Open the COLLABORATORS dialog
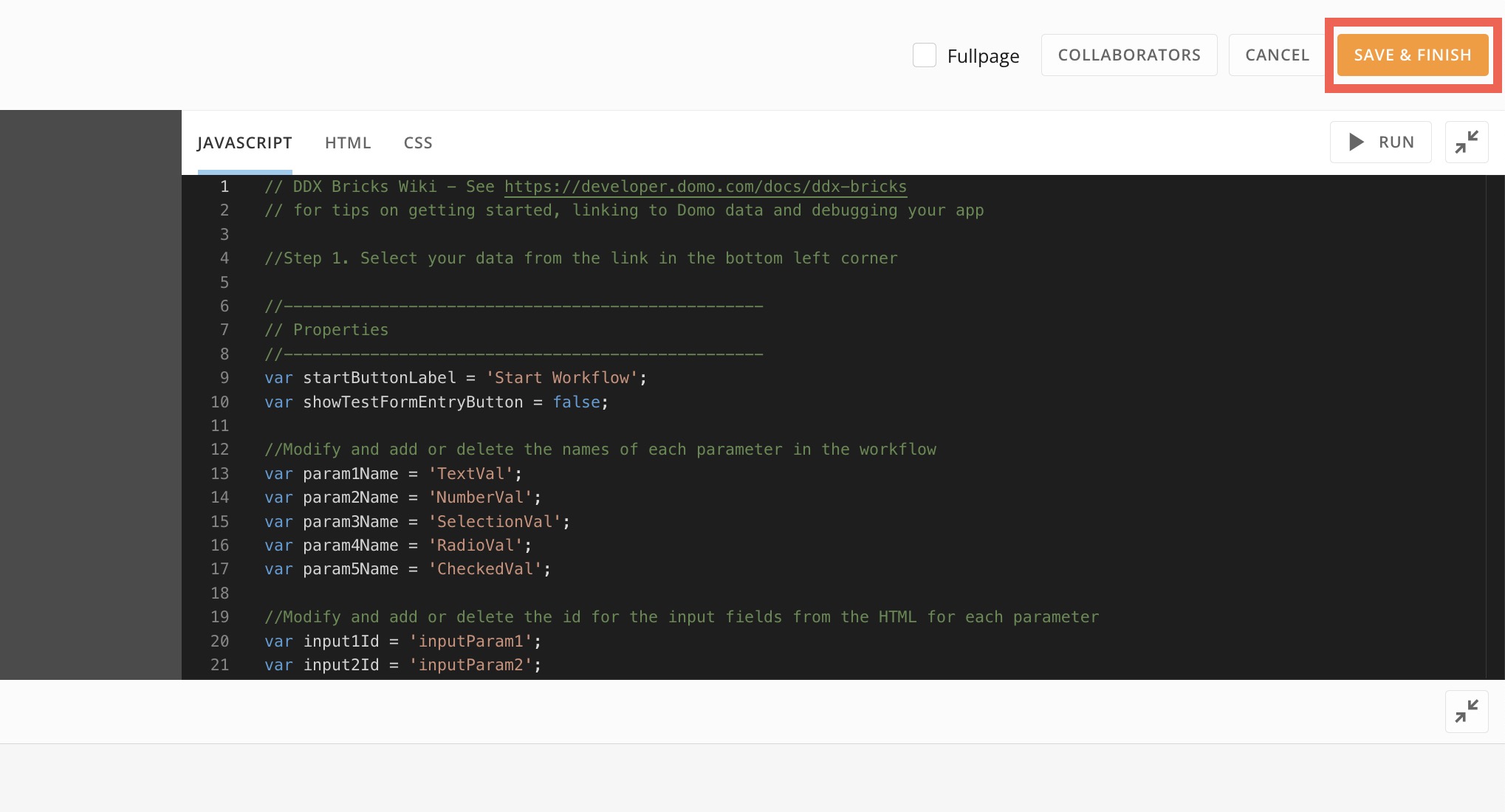 pos(1128,55)
